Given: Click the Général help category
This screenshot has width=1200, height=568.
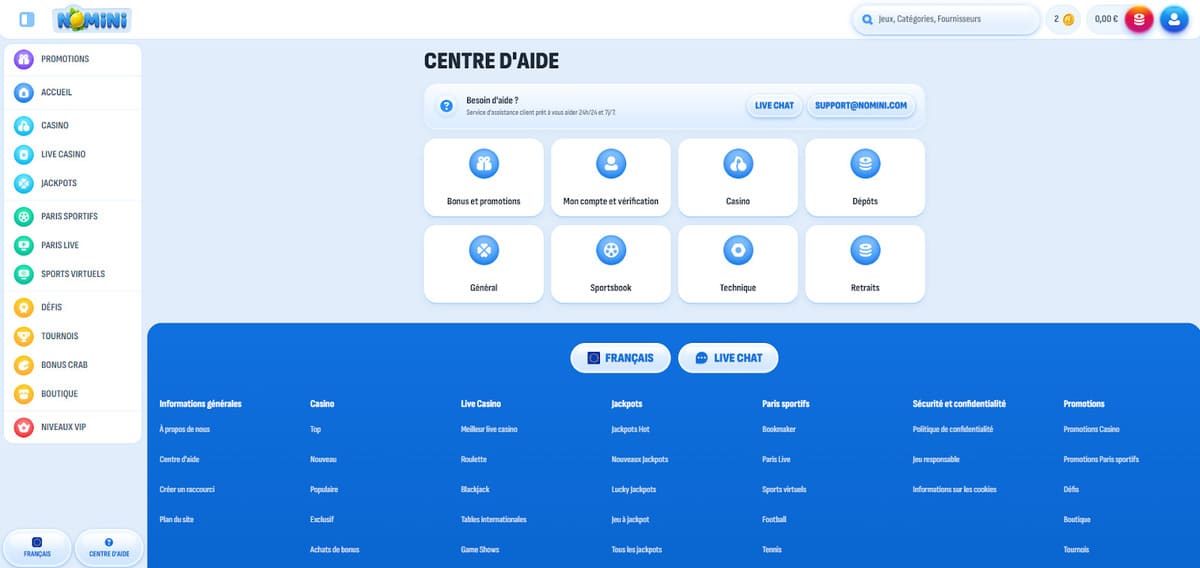Looking at the screenshot, I should pos(484,263).
